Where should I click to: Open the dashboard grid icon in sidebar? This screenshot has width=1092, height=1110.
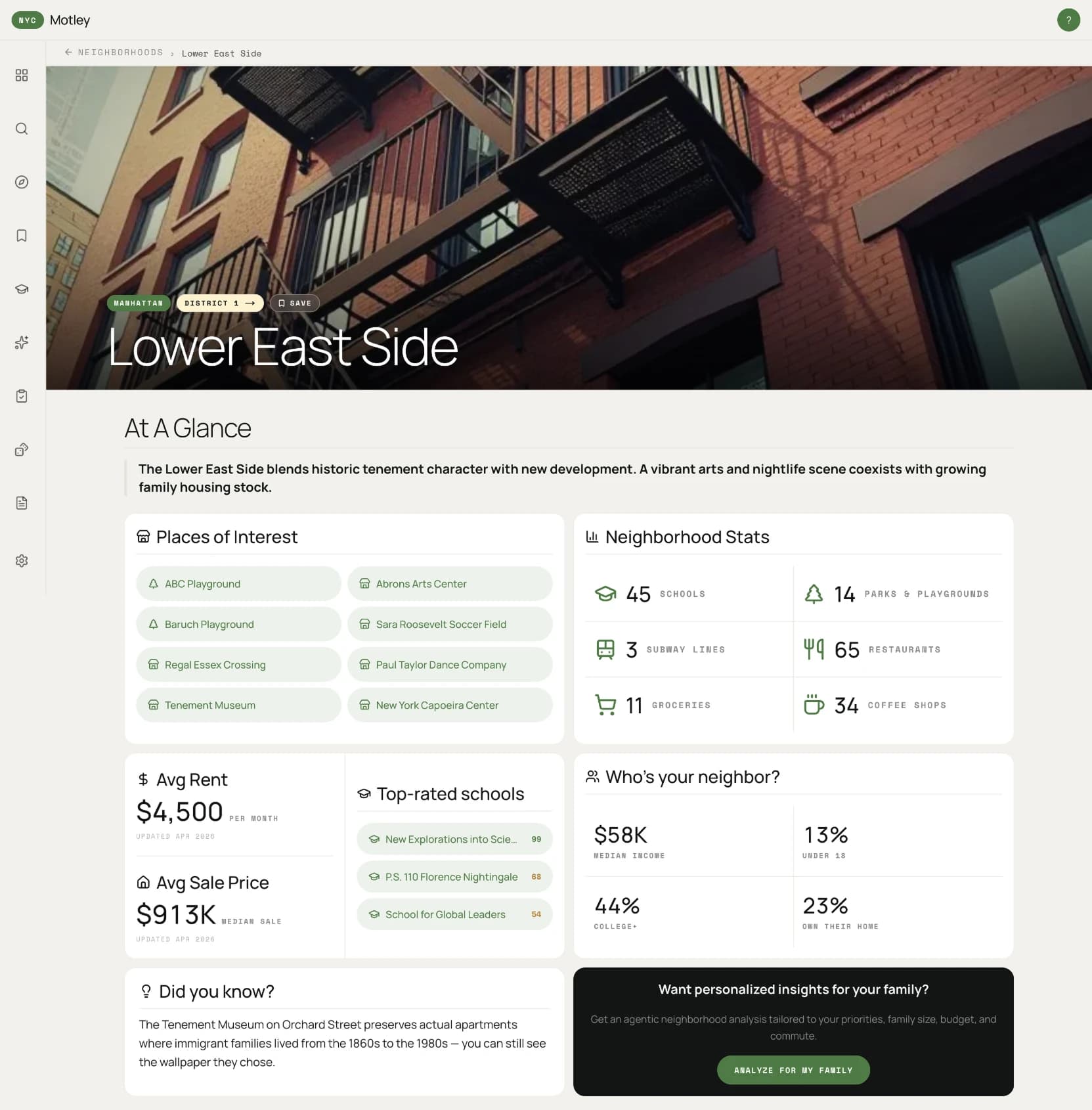point(22,76)
